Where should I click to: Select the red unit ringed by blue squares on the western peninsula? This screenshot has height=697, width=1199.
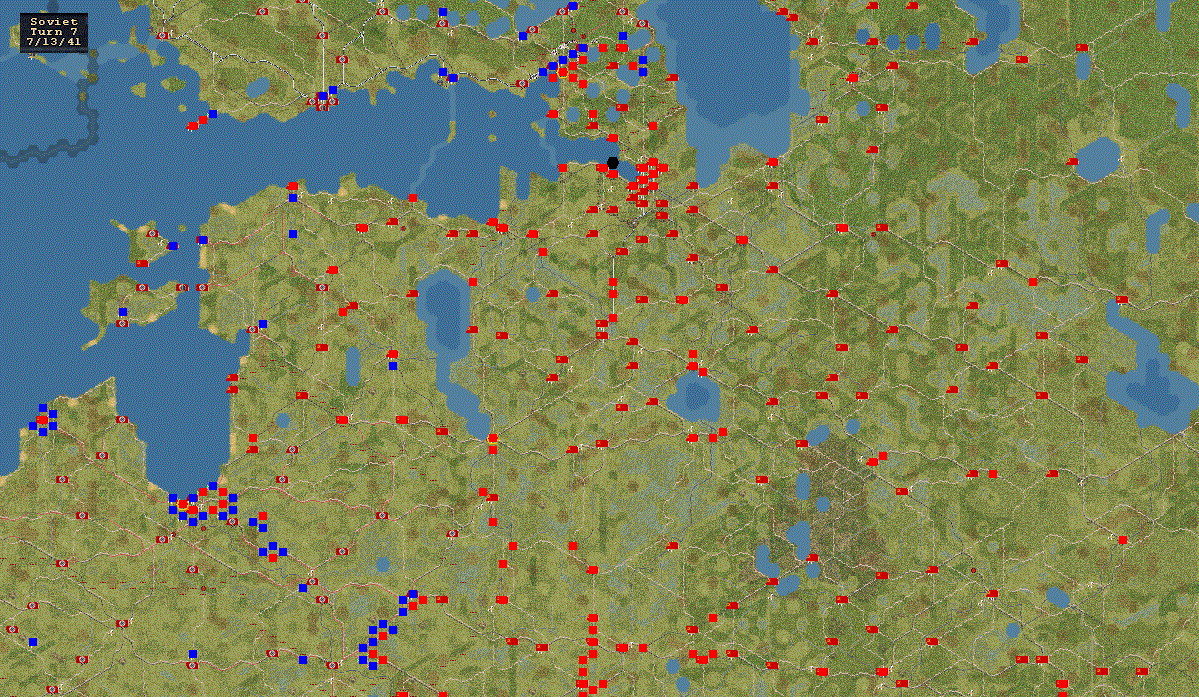(43, 420)
